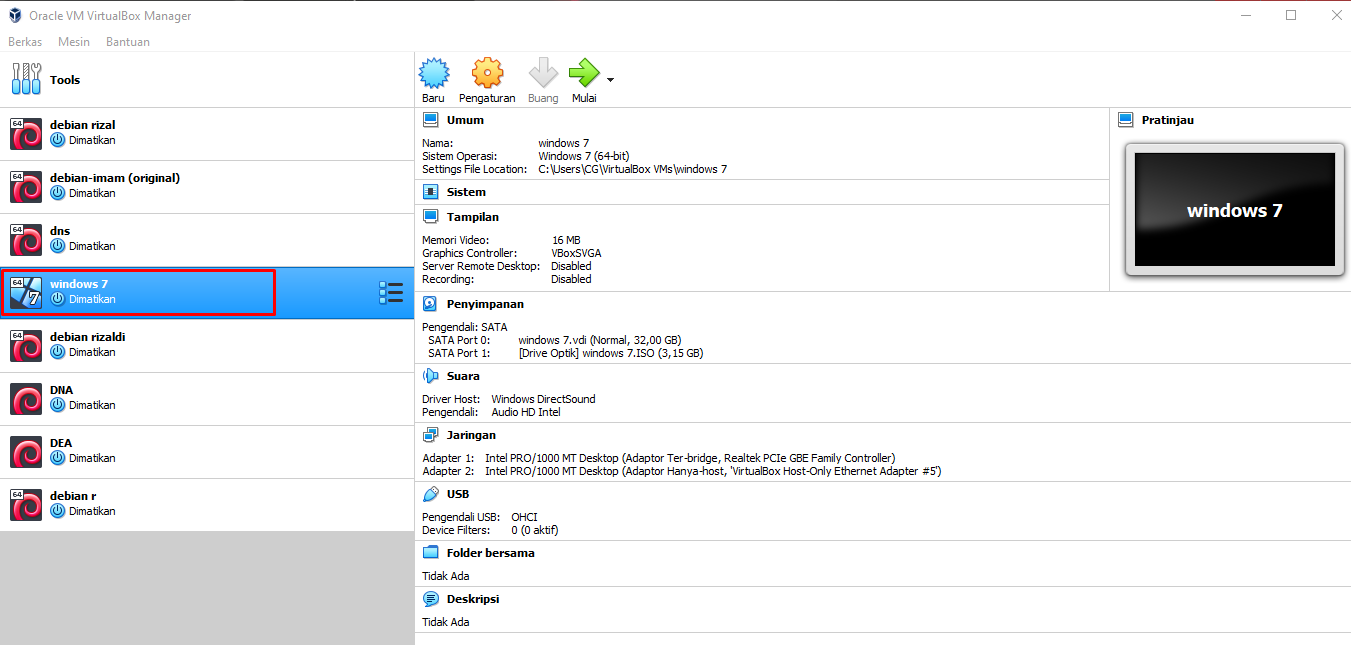Click the Jaringan network icon

point(430,435)
